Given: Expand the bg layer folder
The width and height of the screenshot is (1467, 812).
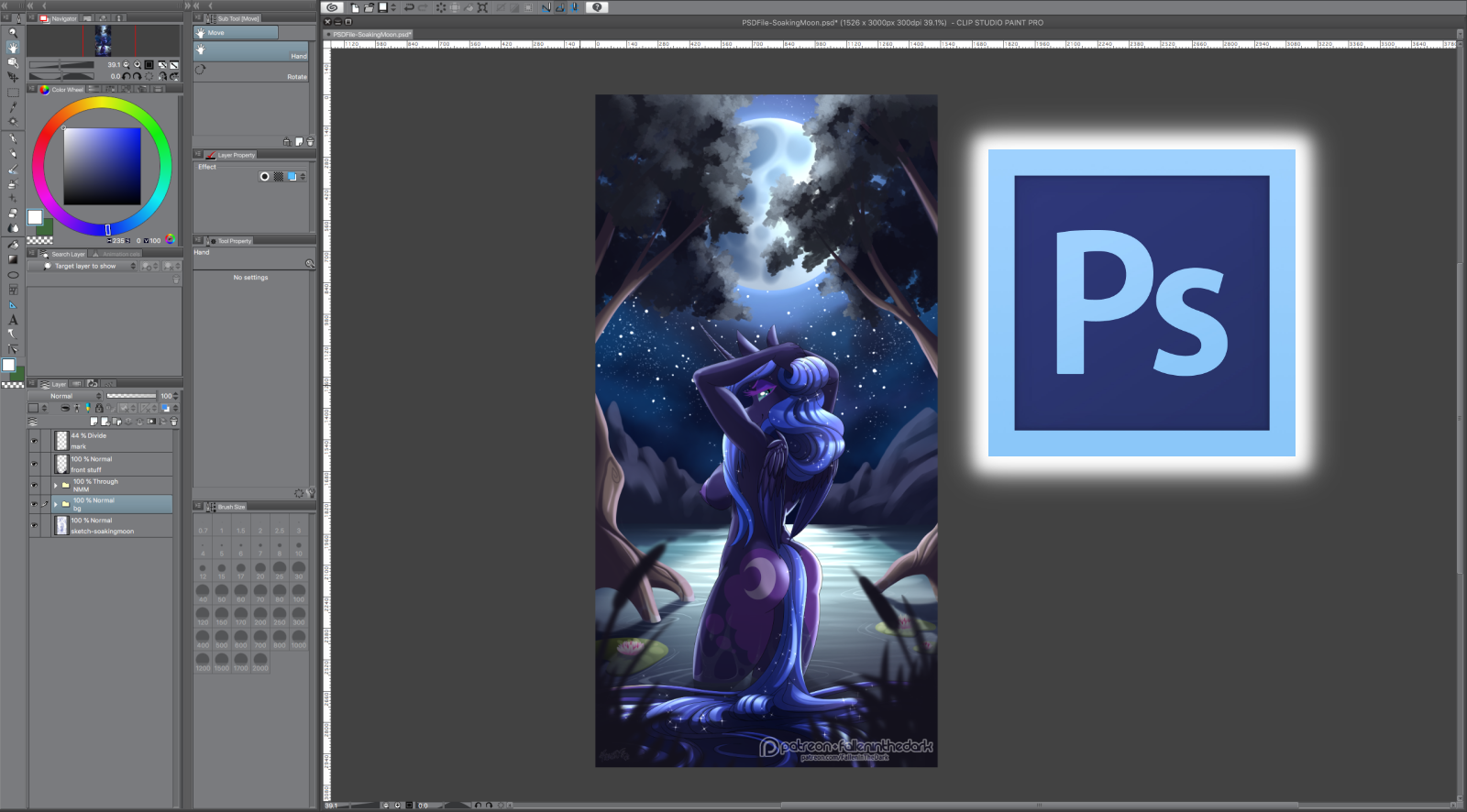Looking at the screenshot, I should click(x=56, y=504).
